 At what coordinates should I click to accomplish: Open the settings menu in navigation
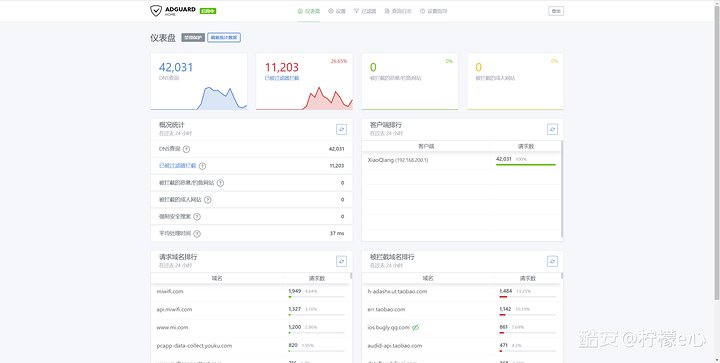coord(337,11)
